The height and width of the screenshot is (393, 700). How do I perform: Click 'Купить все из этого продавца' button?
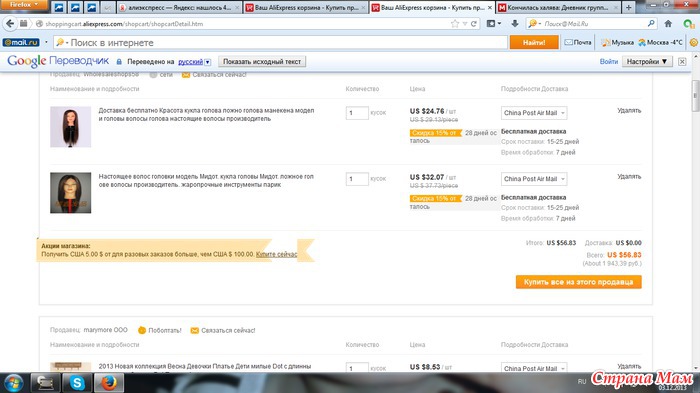(579, 282)
